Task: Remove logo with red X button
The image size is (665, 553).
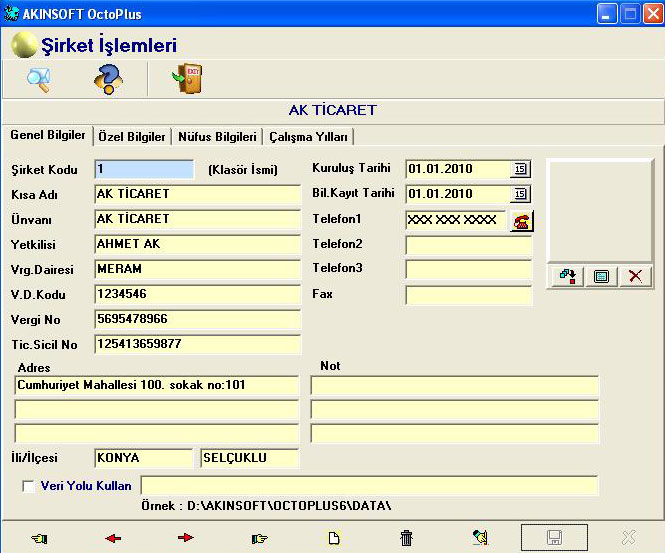Action: (635, 276)
